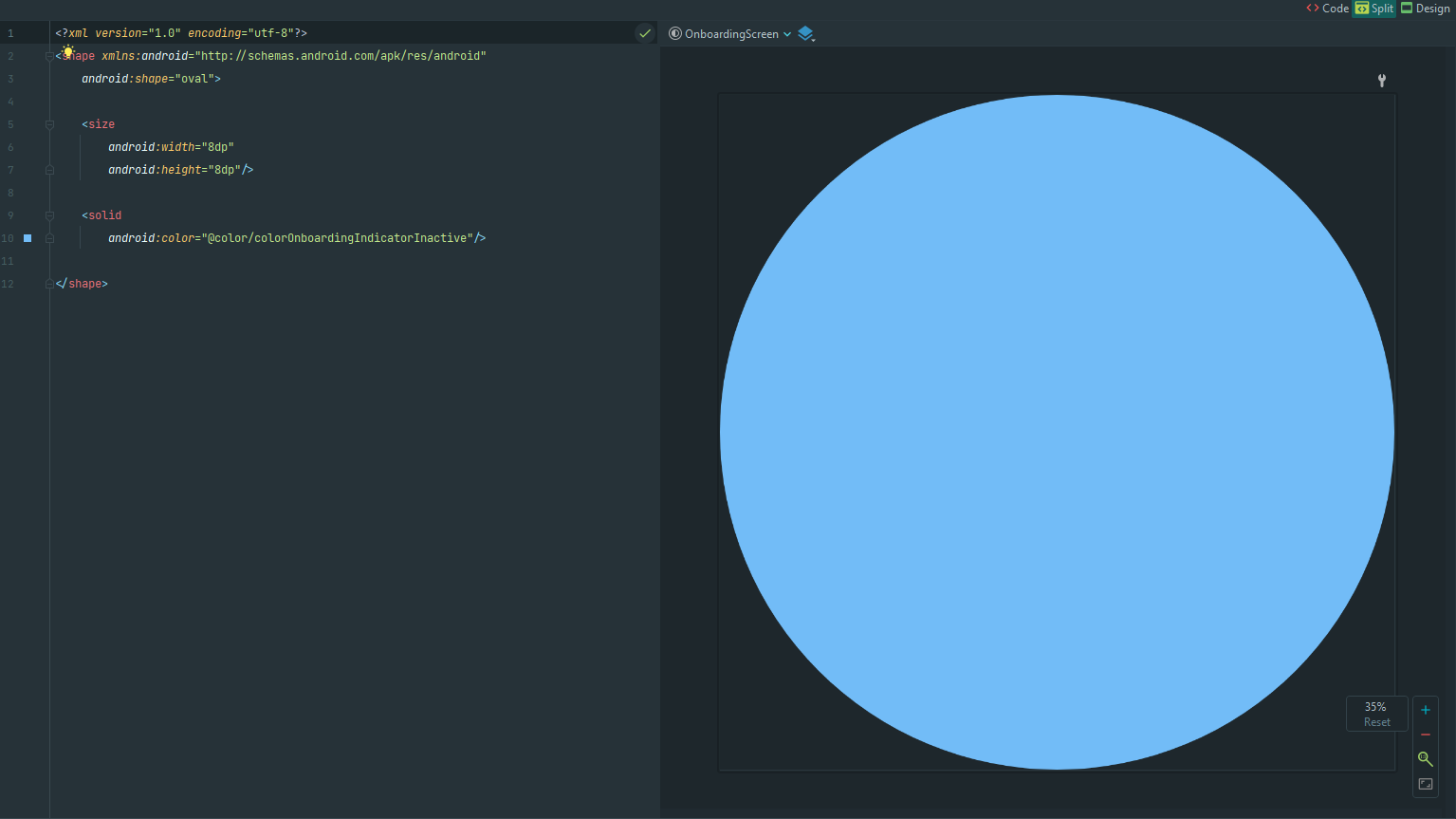
Task: Click the colorOnboardingIndicatorInactive color reference
Action: (338, 237)
